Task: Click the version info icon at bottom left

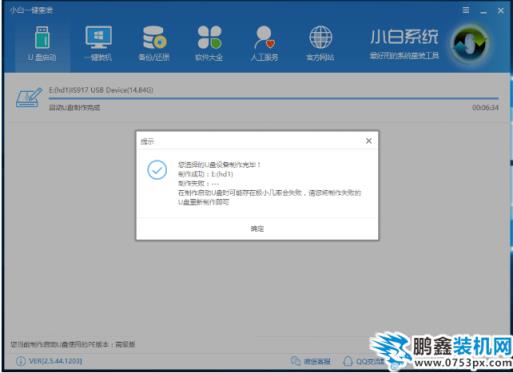Action: point(21,361)
